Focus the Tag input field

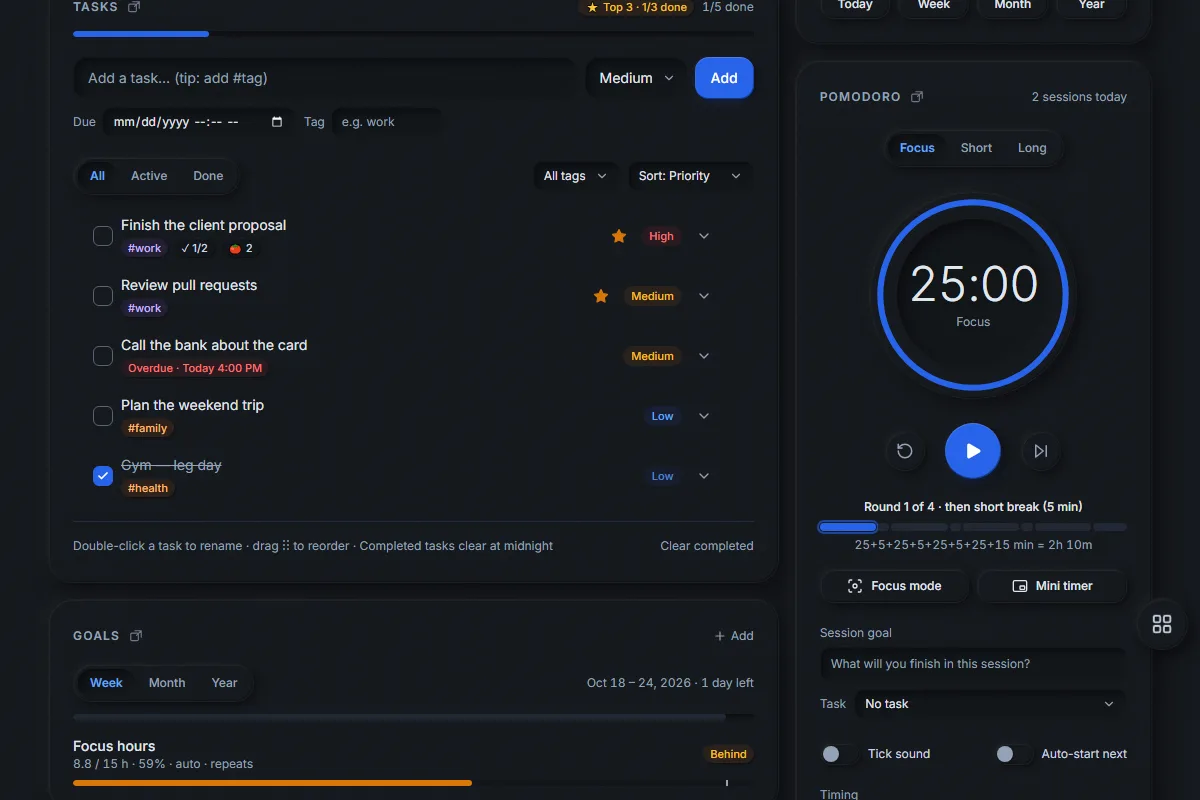click(386, 122)
